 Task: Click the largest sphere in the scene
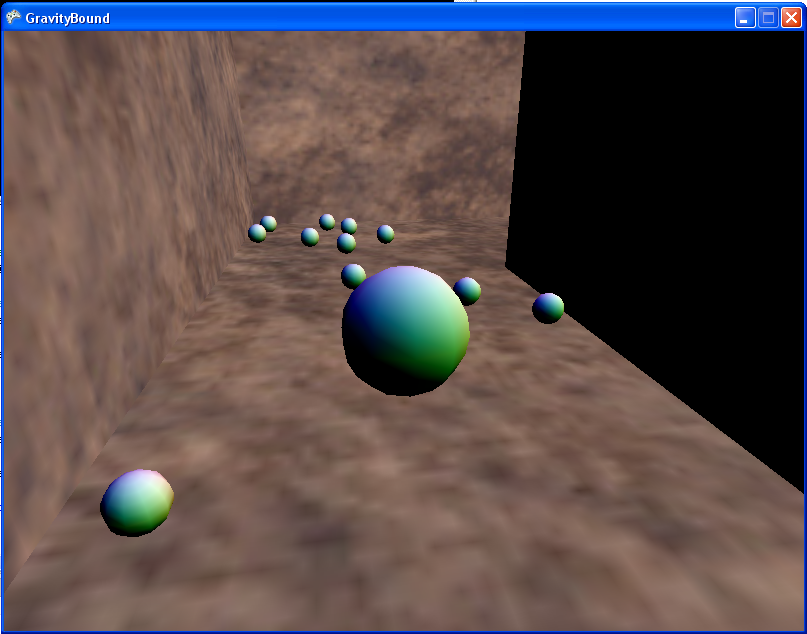tap(406, 331)
